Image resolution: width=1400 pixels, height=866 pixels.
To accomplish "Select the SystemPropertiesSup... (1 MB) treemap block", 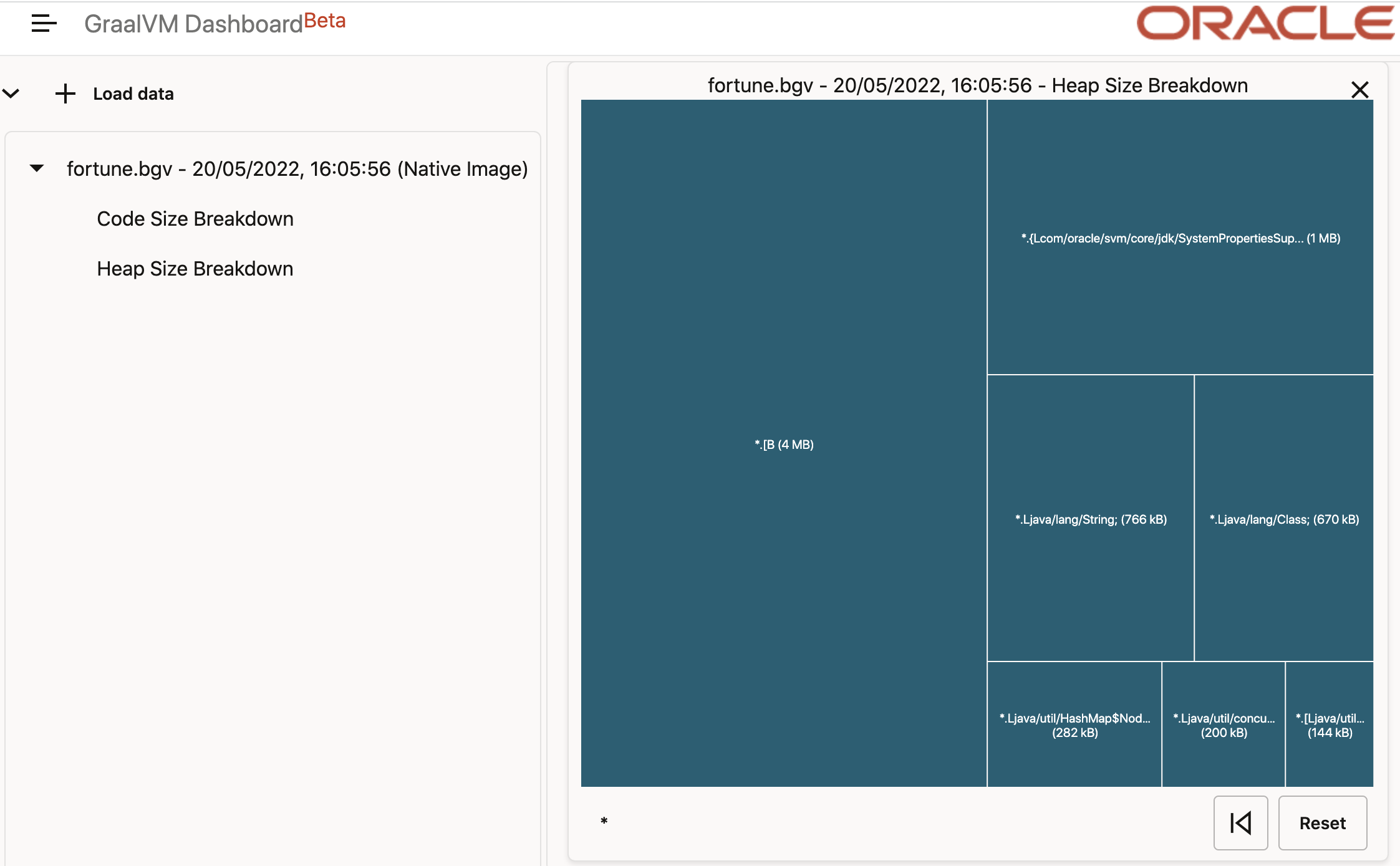I will pos(1180,237).
